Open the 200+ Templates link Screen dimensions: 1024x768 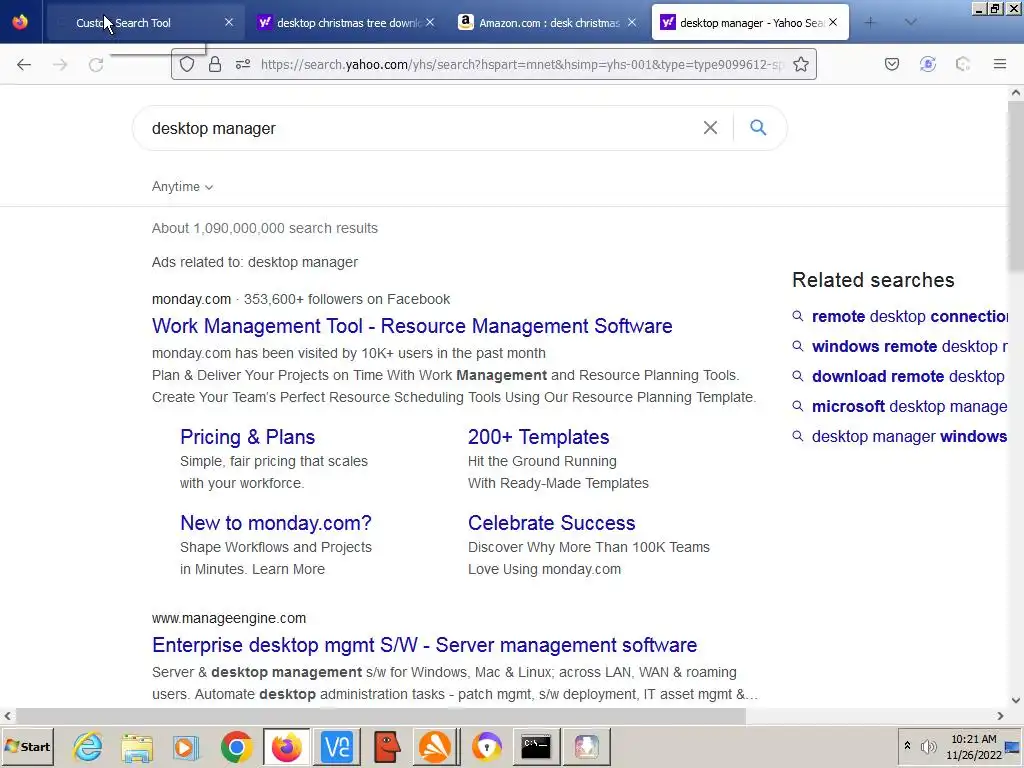coord(538,437)
